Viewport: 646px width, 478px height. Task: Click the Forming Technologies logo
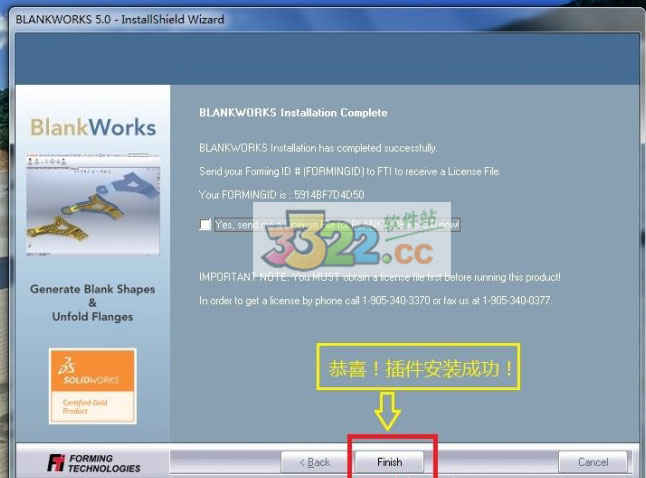[94, 463]
